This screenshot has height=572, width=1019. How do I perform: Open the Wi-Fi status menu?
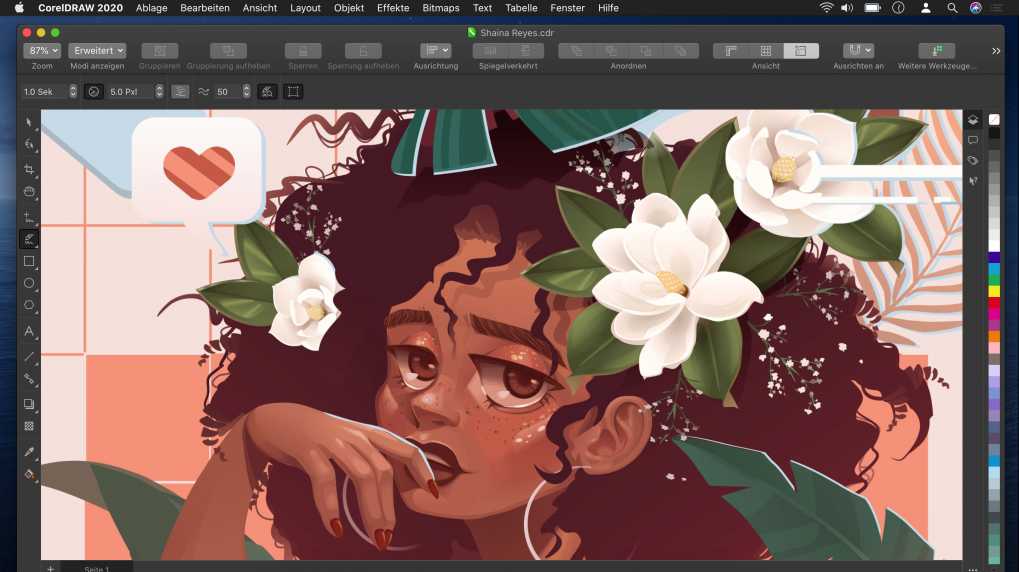click(826, 8)
